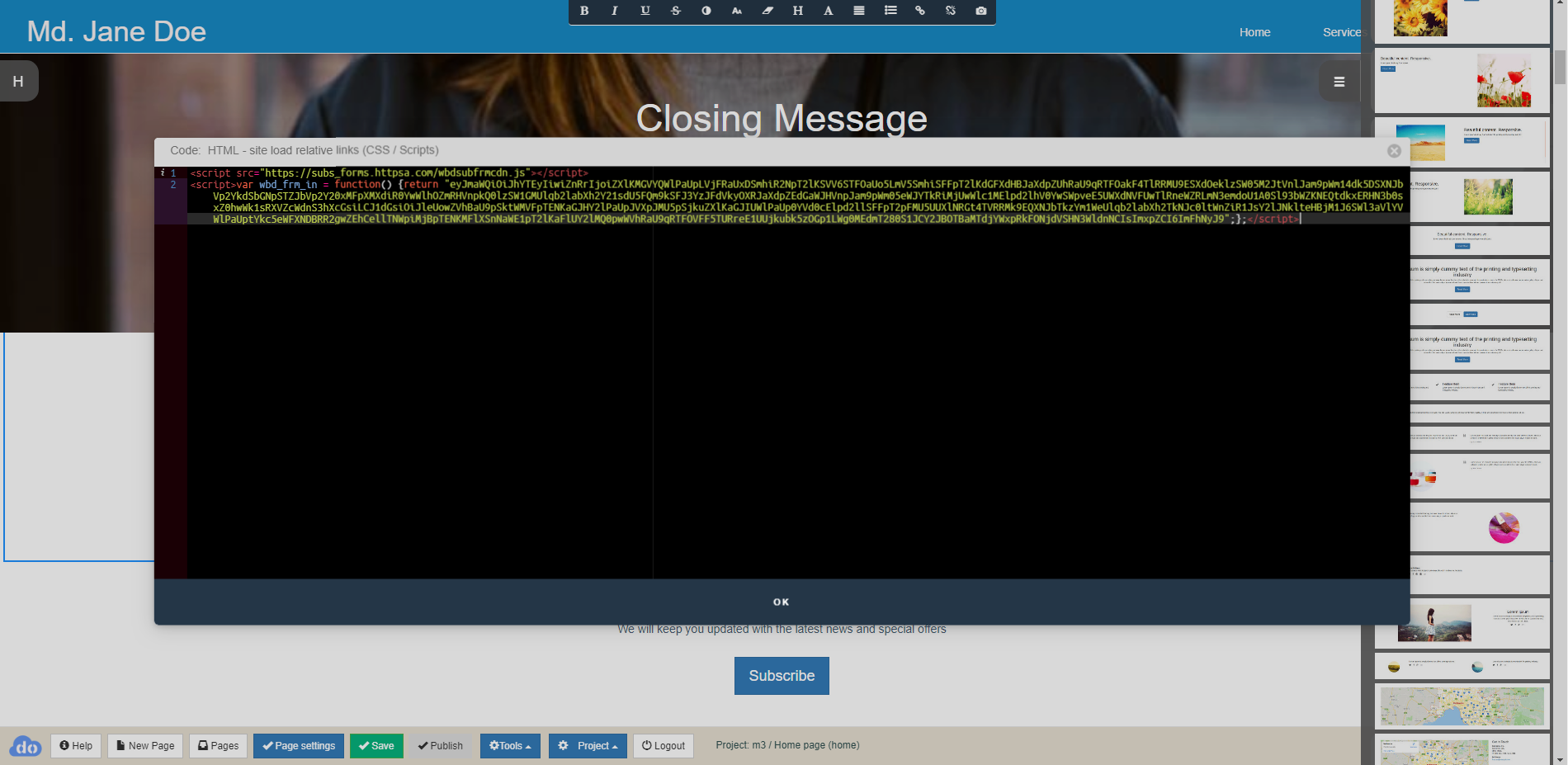This screenshot has width=1568, height=765.
Task: Click the Closing Message heading
Action: coord(782,118)
